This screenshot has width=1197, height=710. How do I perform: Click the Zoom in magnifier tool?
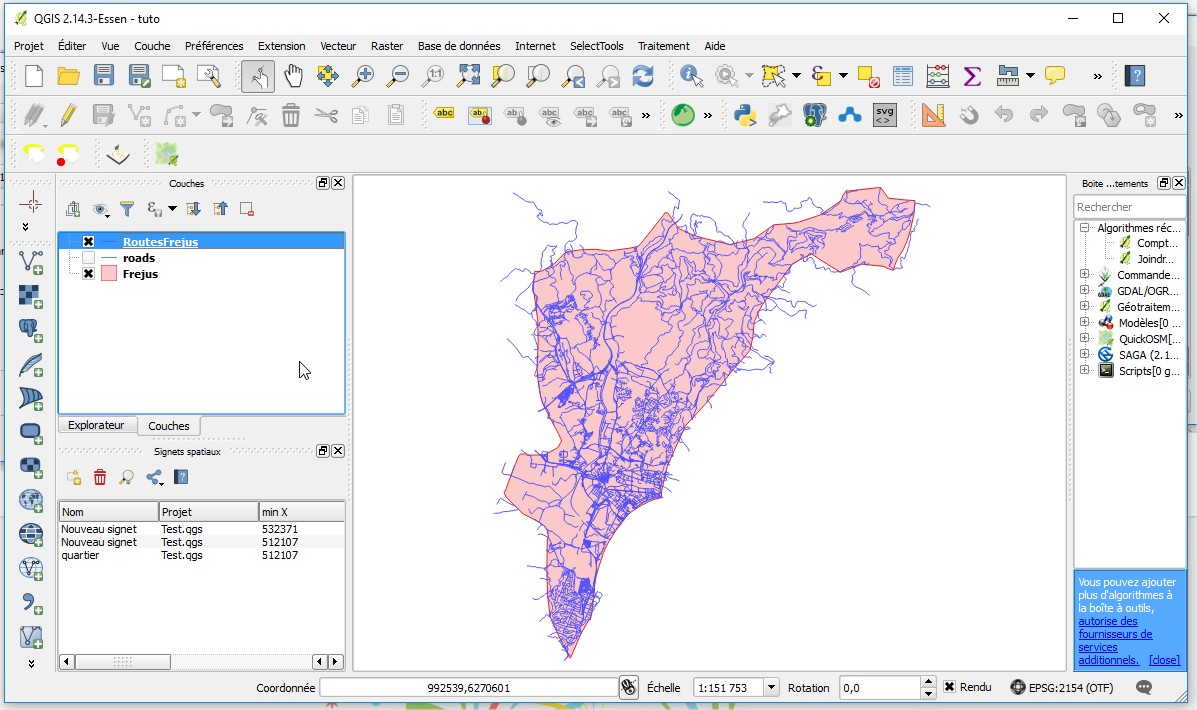point(362,76)
